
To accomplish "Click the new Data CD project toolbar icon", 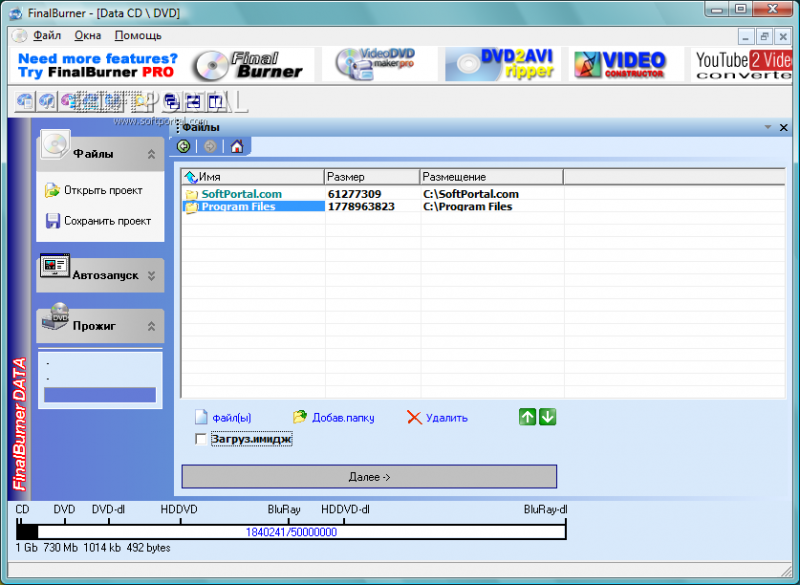I will point(23,101).
